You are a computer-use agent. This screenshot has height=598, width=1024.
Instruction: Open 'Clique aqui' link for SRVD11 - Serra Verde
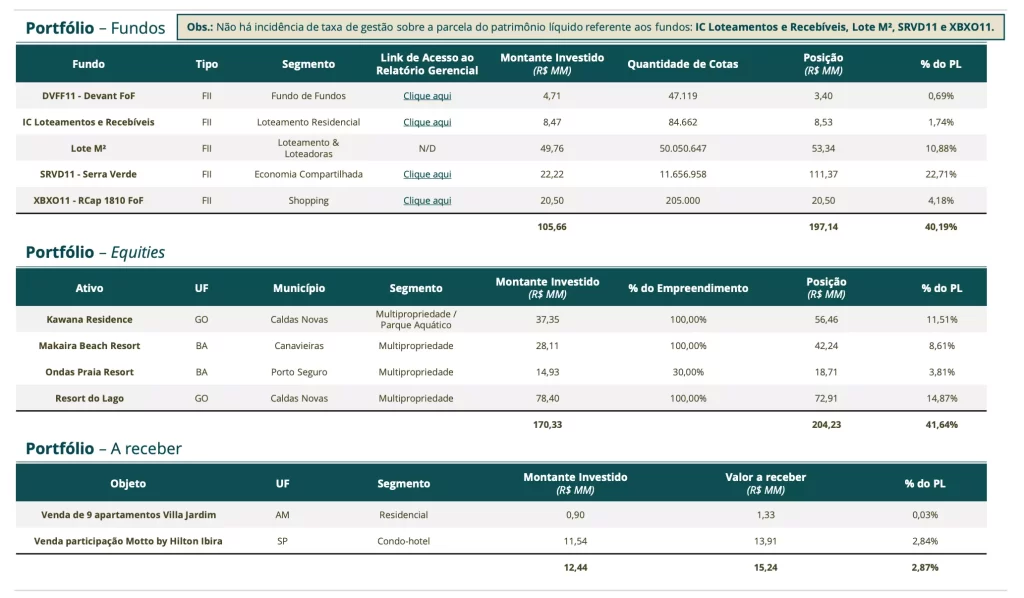point(427,174)
